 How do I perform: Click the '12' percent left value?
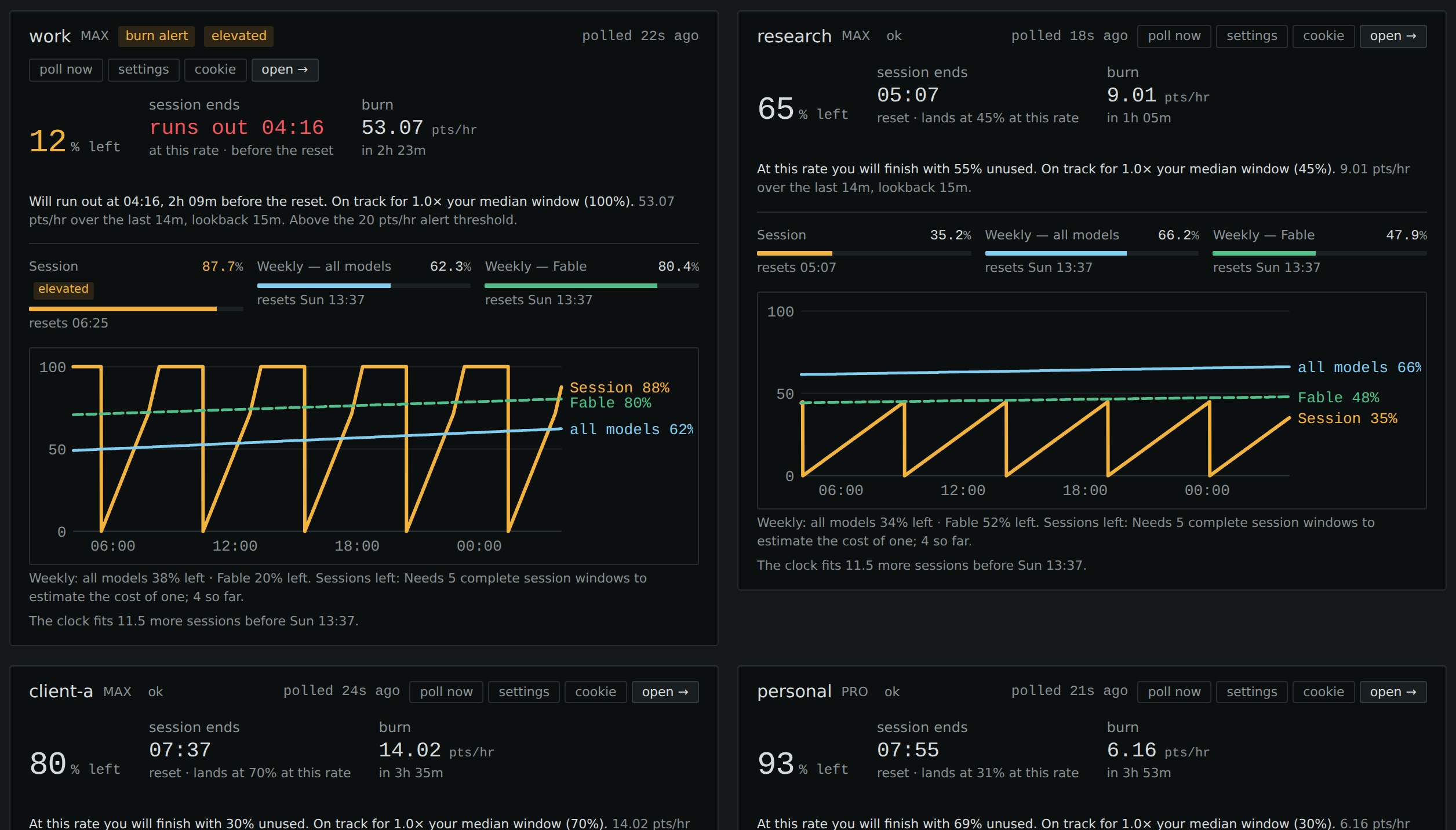click(x=48, y=141)
